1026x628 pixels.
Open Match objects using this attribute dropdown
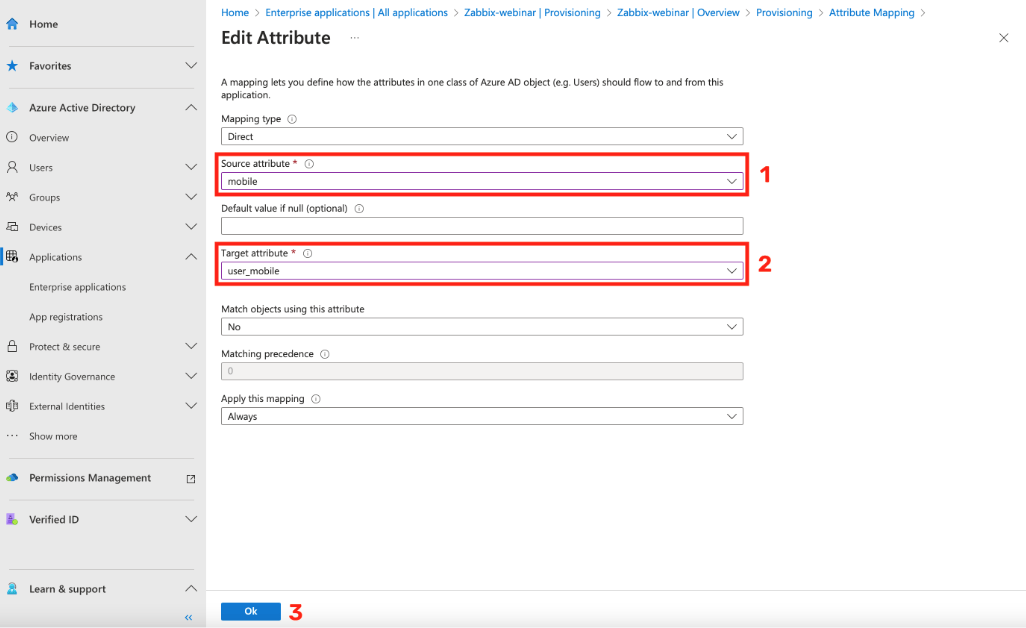pyautogui.click(x=481, y=327)
